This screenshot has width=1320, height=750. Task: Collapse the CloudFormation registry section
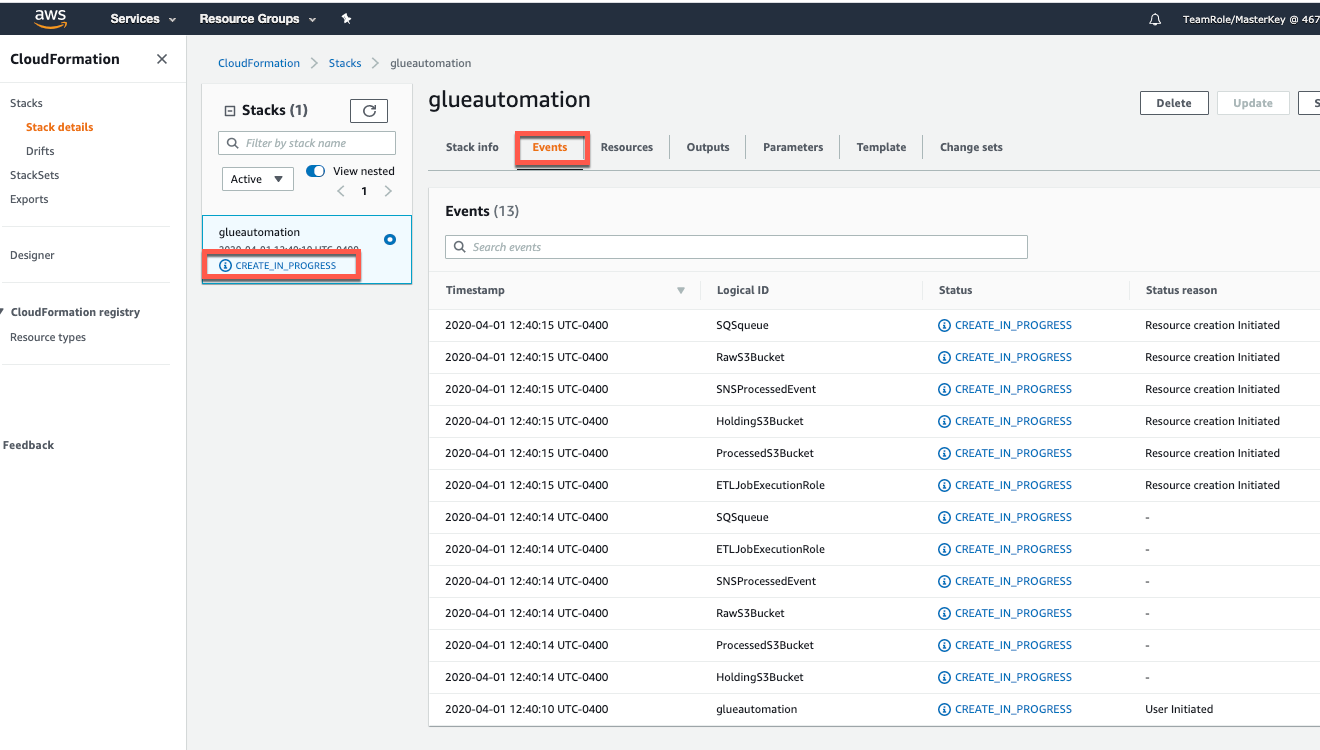(x=3, y=312)
